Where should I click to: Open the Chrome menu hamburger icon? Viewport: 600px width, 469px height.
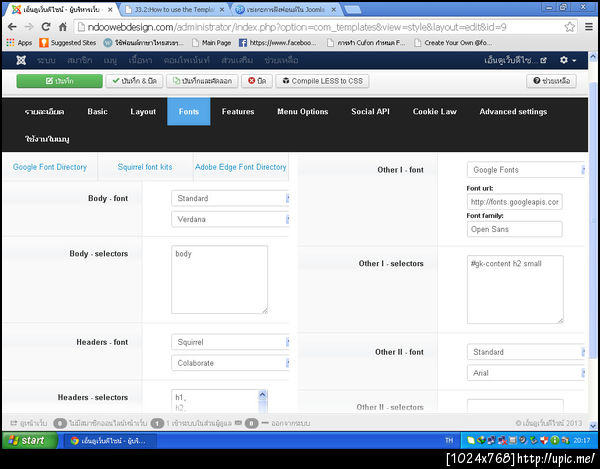[589, 27]
